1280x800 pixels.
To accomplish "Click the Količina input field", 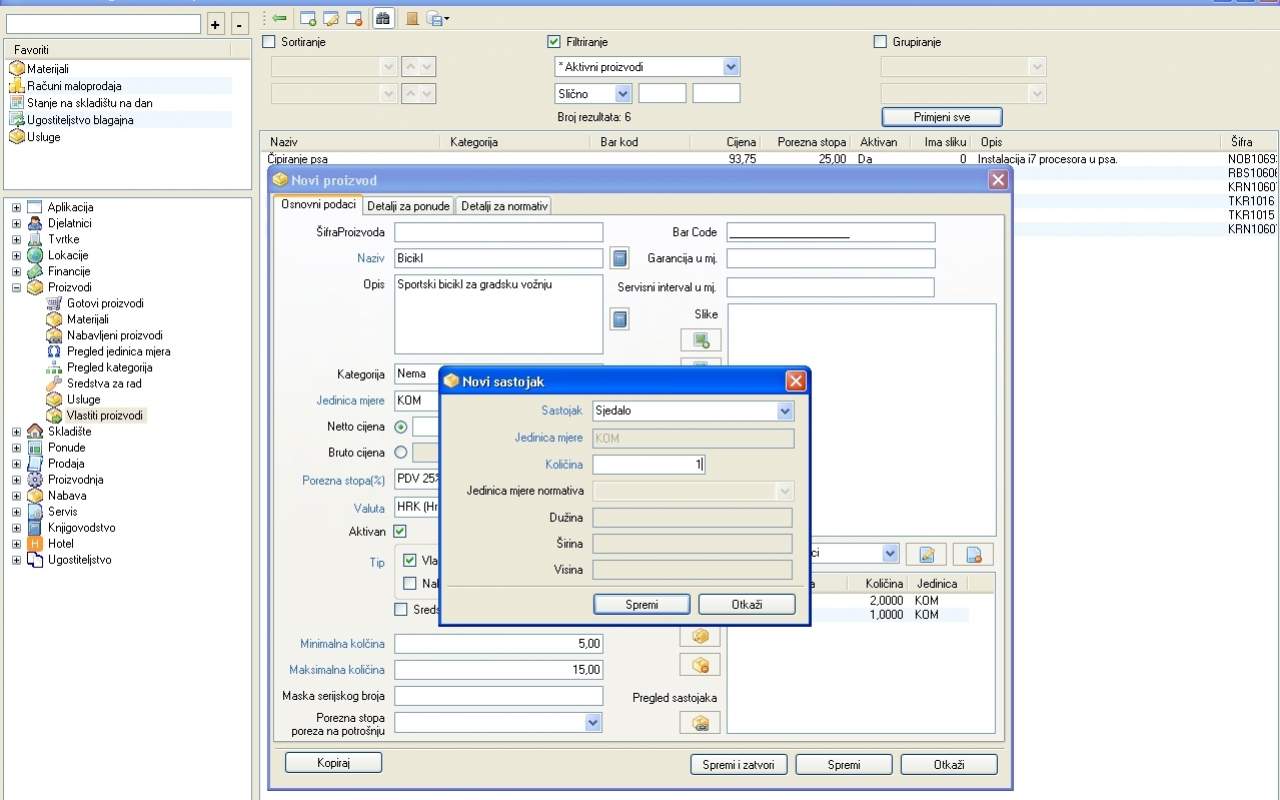I will [649, 465].
